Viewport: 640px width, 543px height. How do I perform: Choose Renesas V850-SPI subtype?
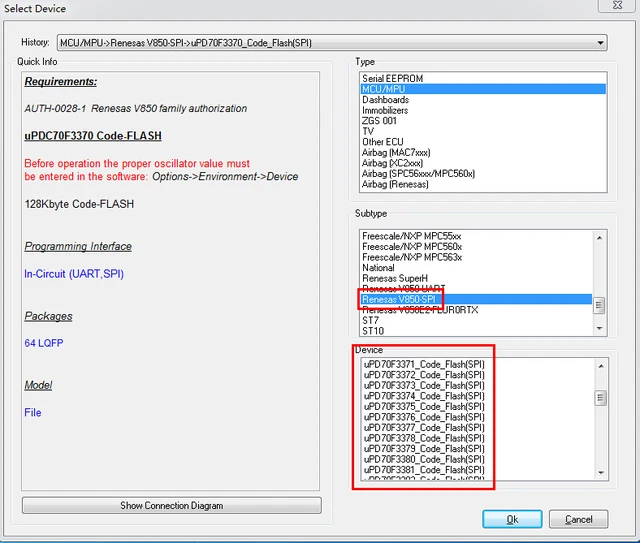476,299
